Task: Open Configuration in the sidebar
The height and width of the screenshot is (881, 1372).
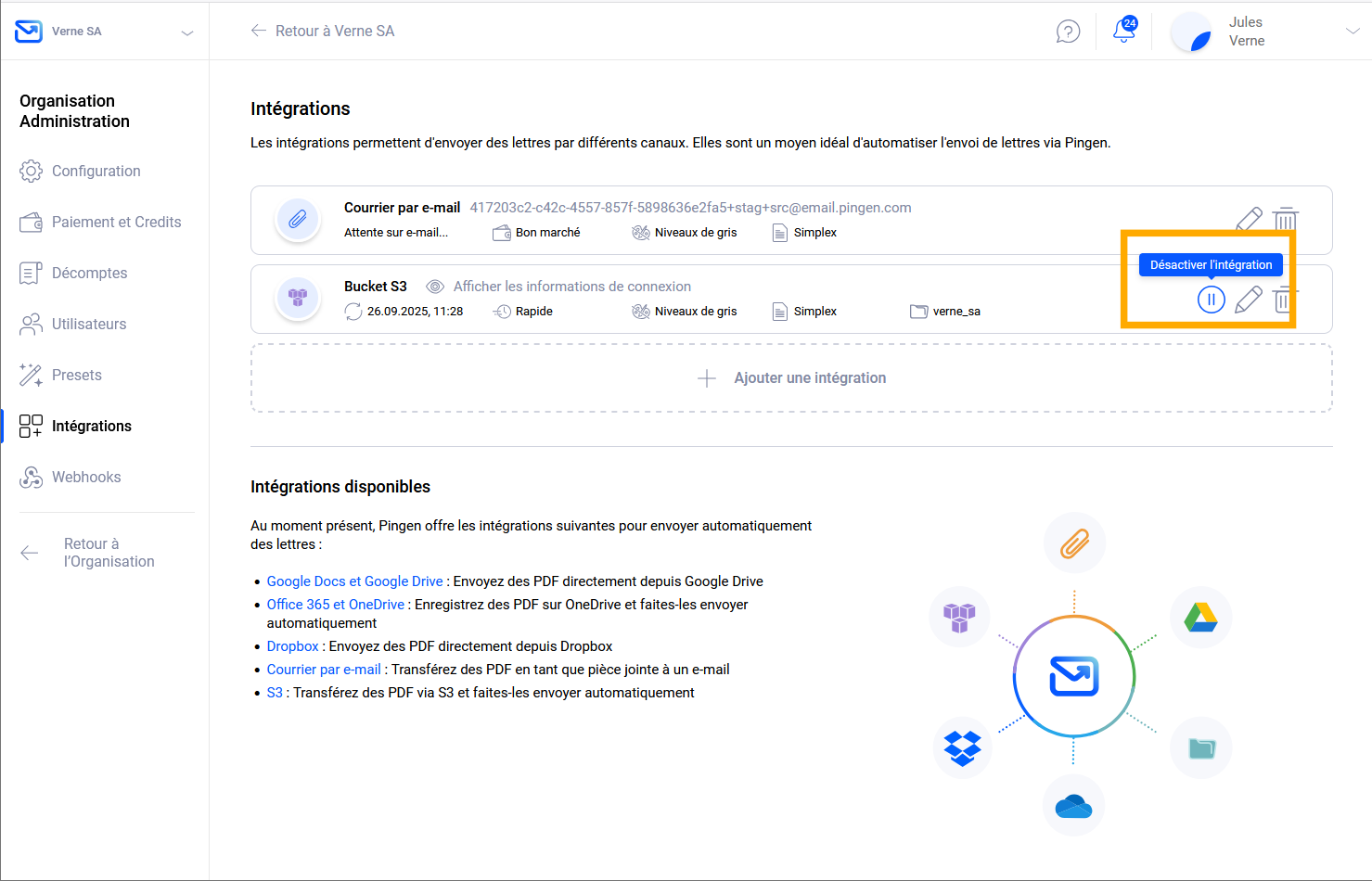Action: (x=96, y=172)
